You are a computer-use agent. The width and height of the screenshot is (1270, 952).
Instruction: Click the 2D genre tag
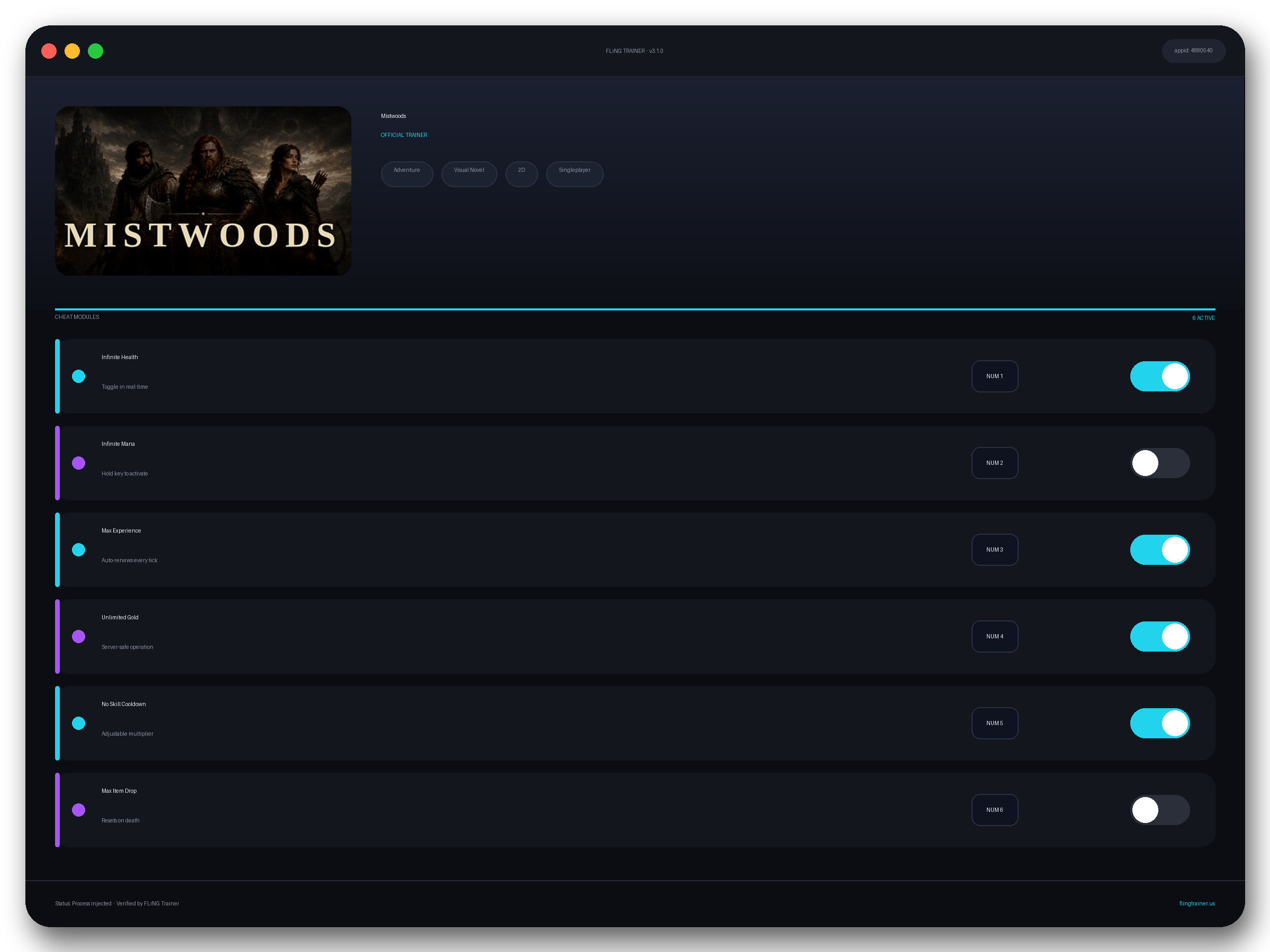[x=521, y=174]
